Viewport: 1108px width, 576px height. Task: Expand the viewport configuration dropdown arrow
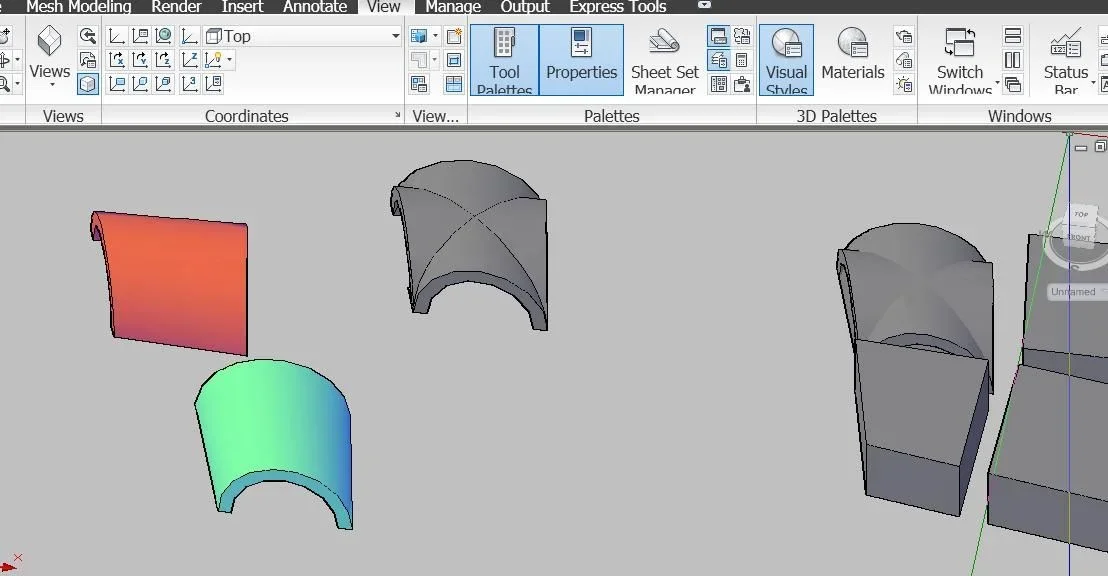pos(435,36)
